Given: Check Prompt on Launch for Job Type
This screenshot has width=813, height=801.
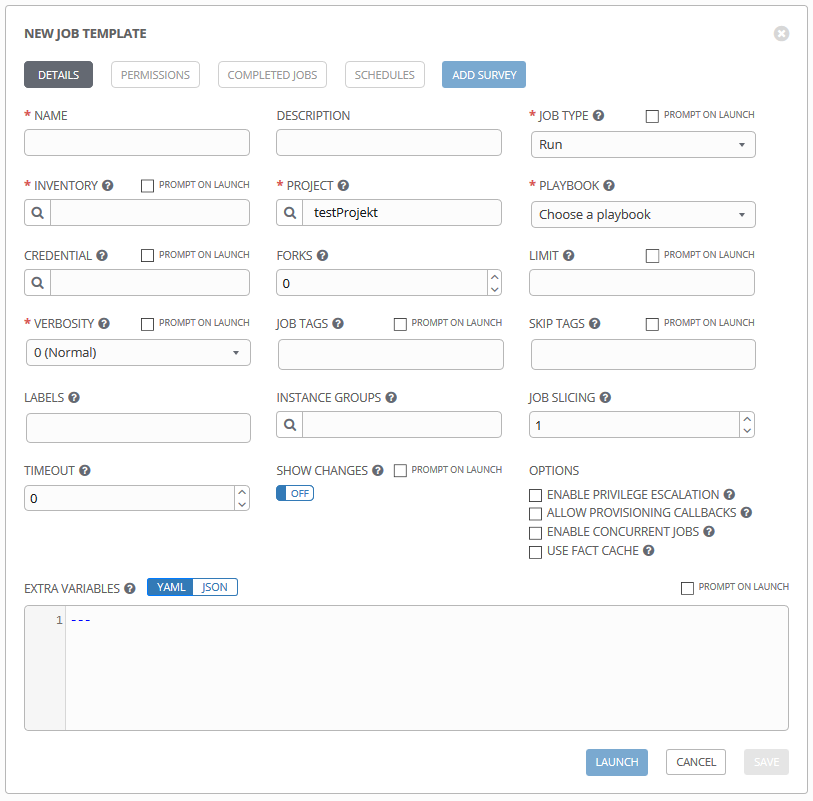Looking at the screenshot, I should 652,116.
